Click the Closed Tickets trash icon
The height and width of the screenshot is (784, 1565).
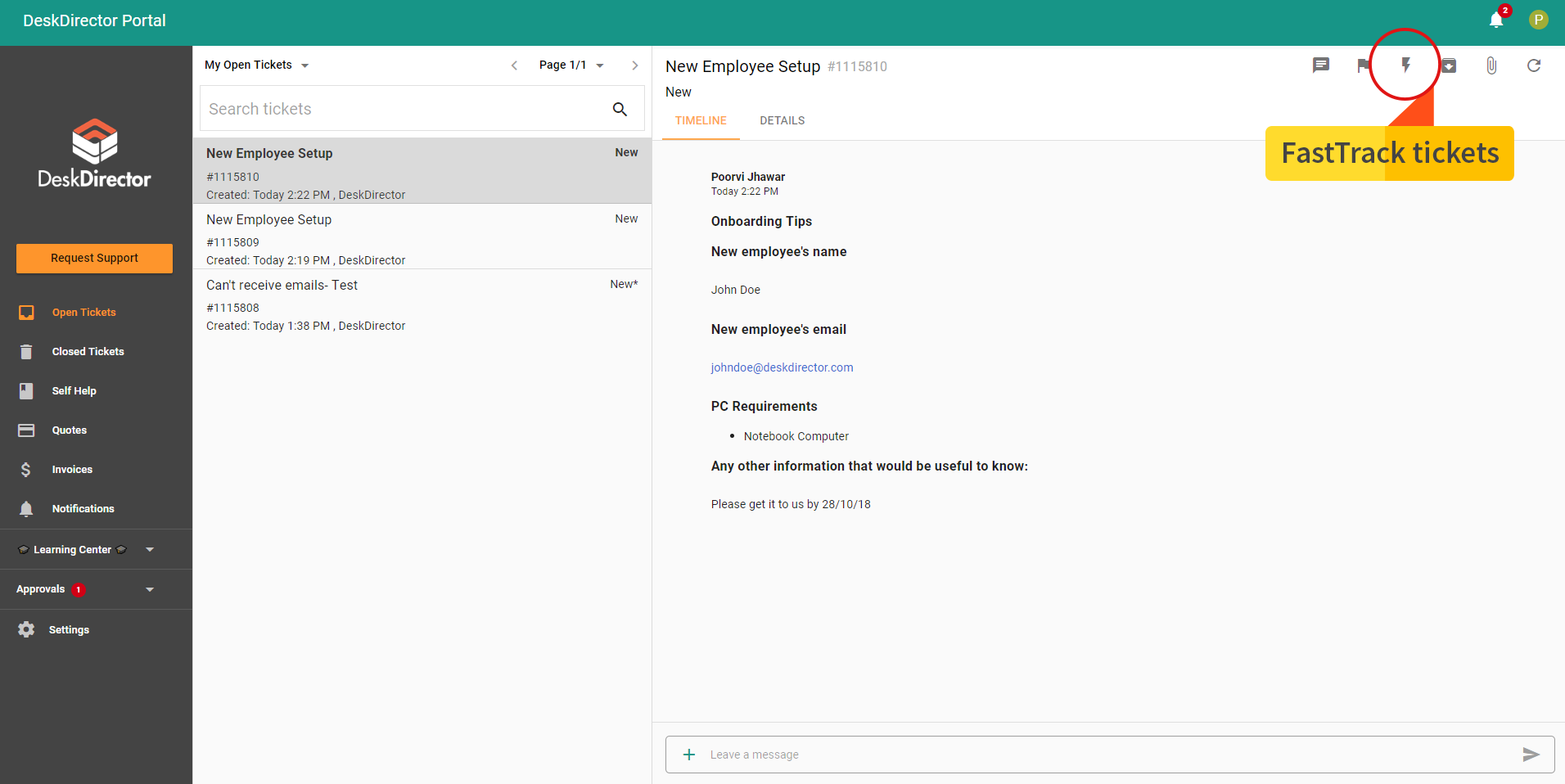(x=26, y=352)
